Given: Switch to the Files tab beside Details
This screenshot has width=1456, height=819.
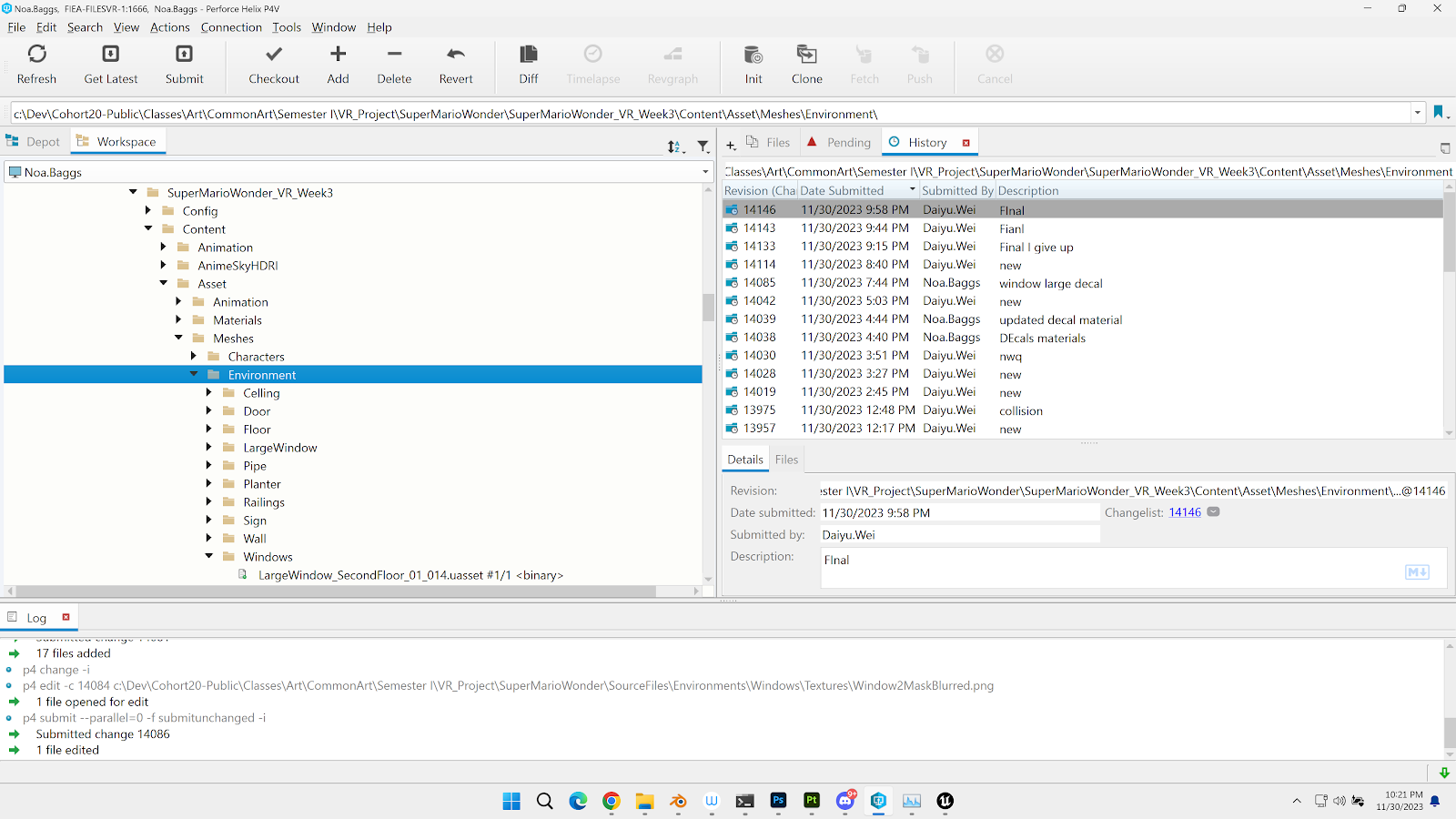Looking at the screenshot, I should click(x=786, y=460).
